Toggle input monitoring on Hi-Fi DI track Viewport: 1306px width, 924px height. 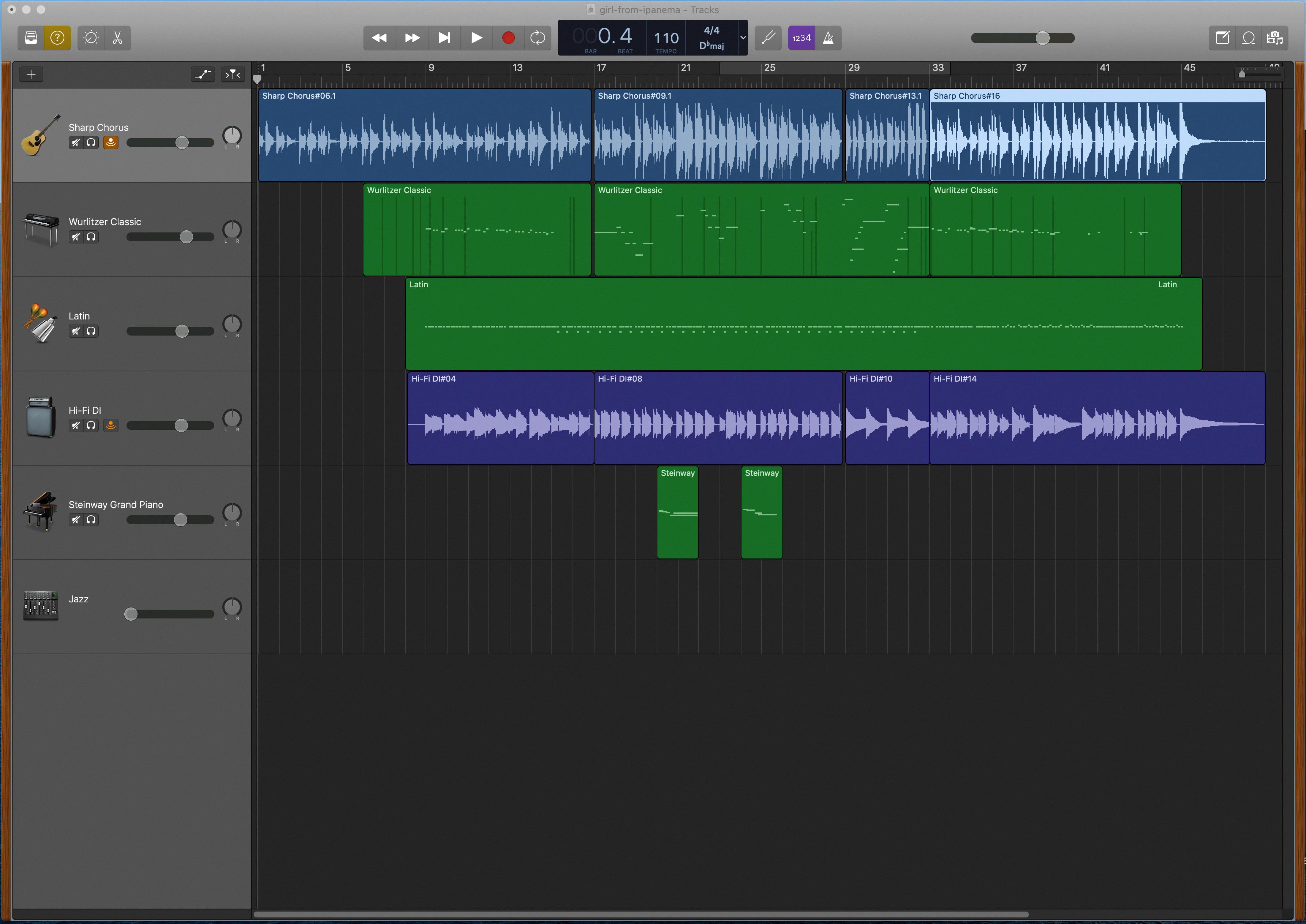click(110, 425)
